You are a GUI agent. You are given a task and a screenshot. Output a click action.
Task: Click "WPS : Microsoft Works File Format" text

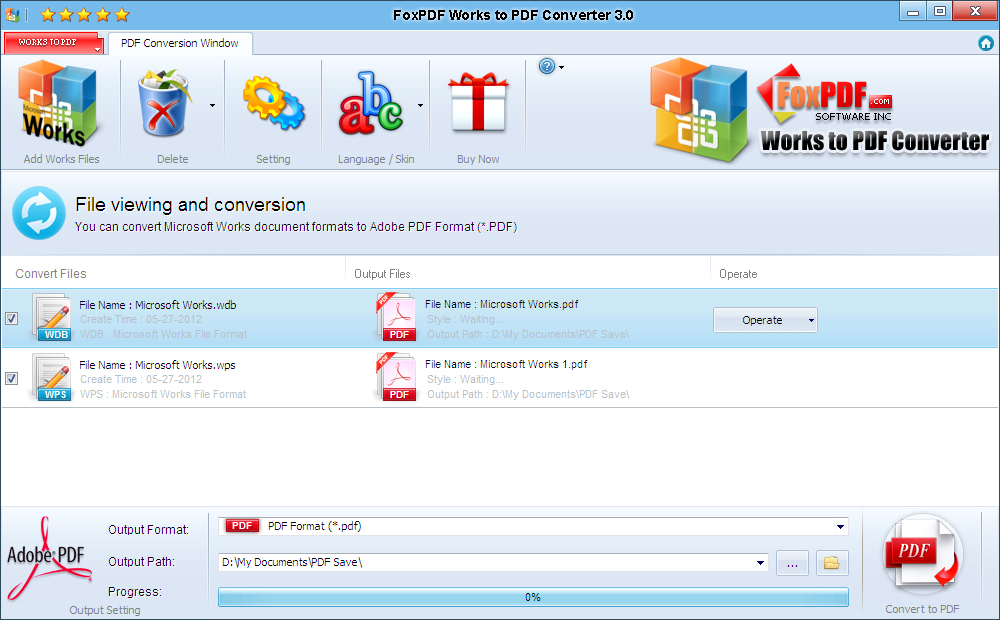[163, 394]
